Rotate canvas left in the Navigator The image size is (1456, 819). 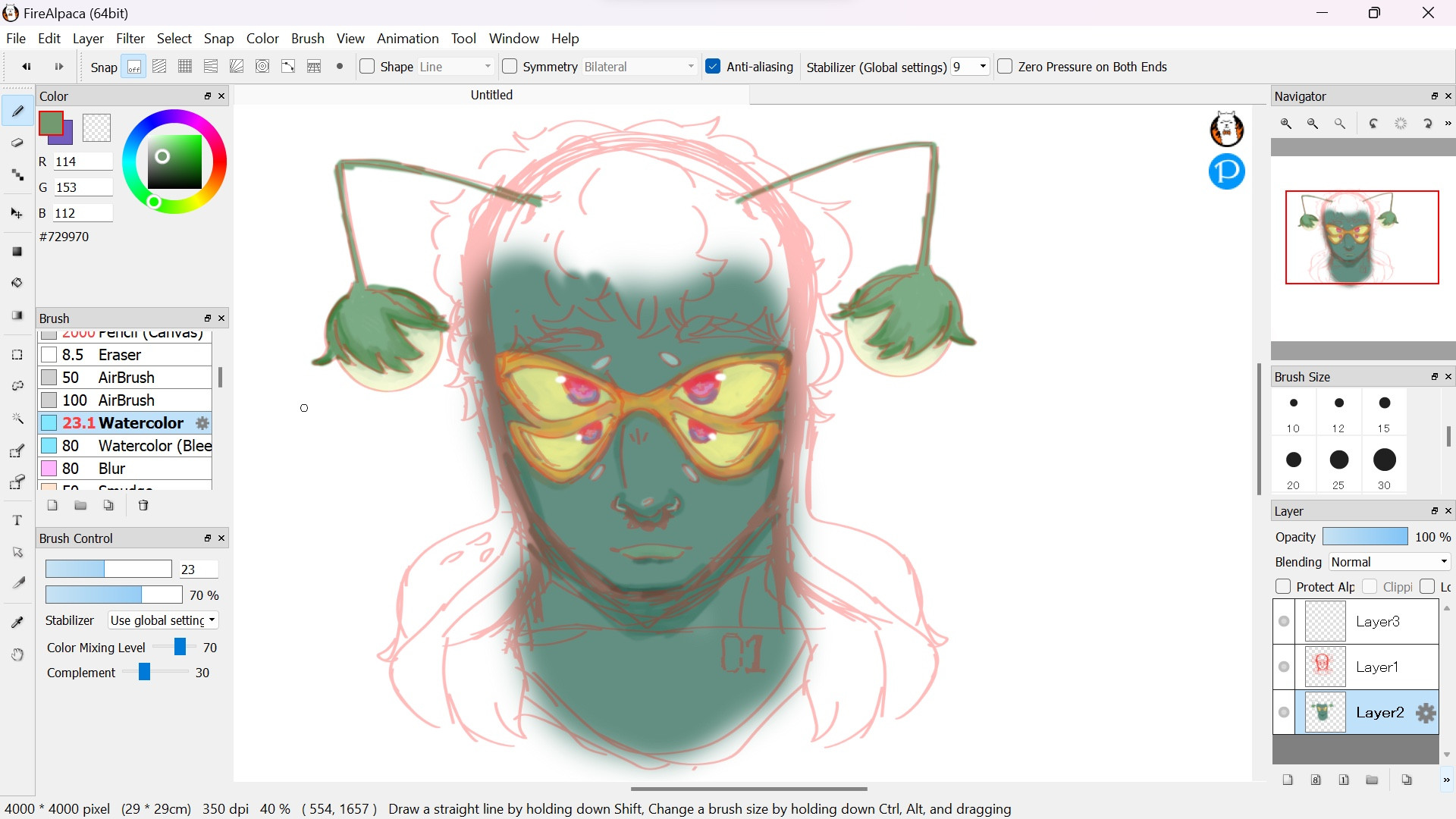pyautogui.click(x=1373, y=124)
